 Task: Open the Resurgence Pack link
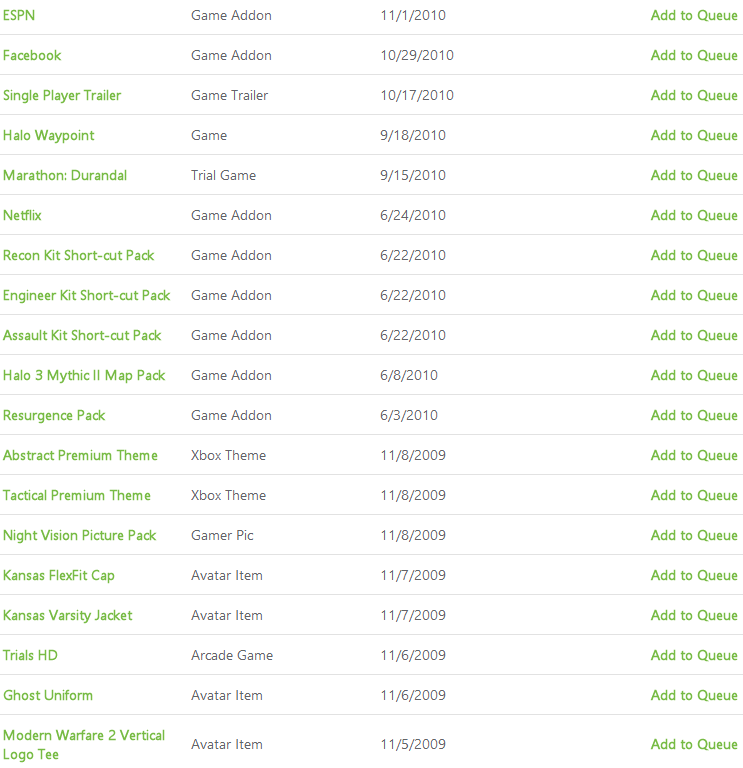(x=54, y=416)
